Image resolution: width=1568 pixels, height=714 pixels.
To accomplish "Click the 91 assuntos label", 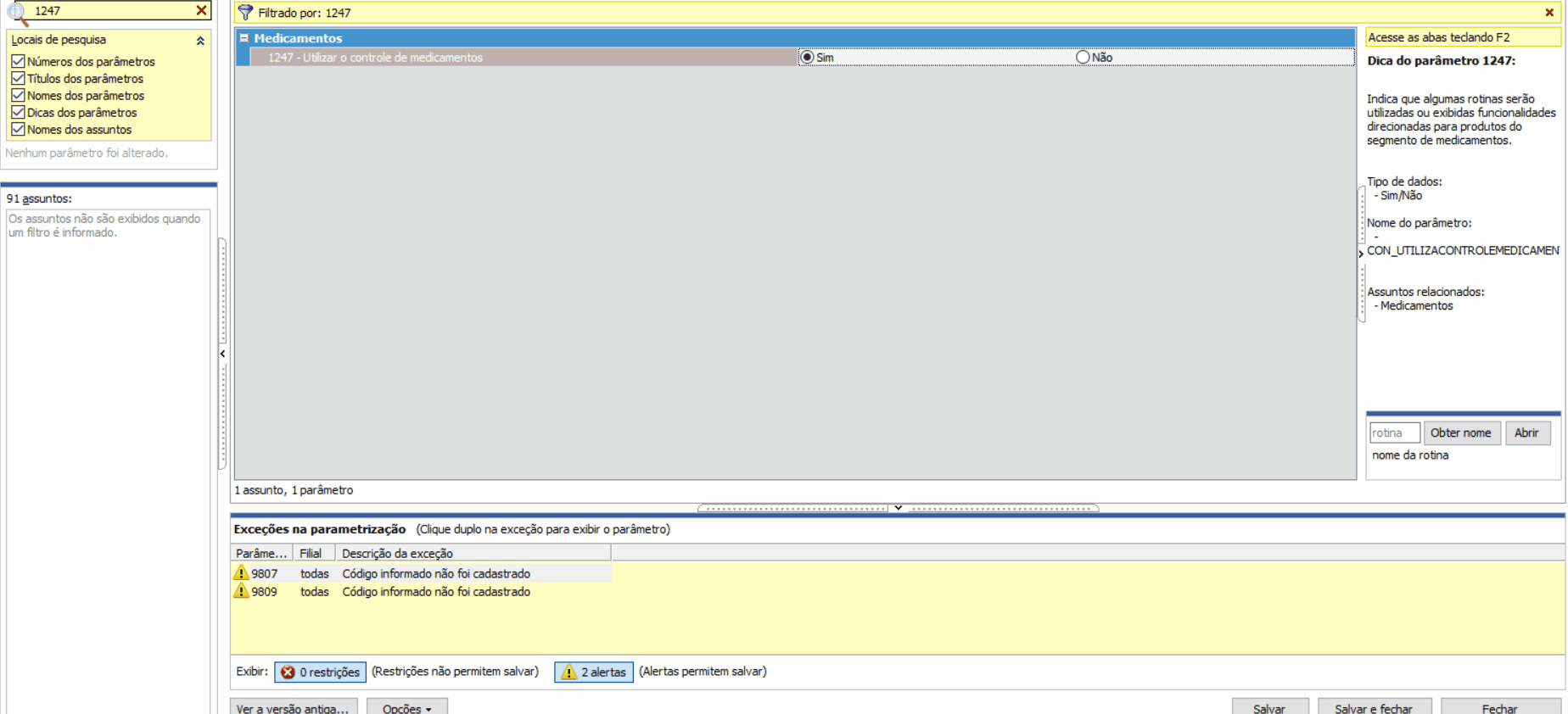I will point(39,198).
